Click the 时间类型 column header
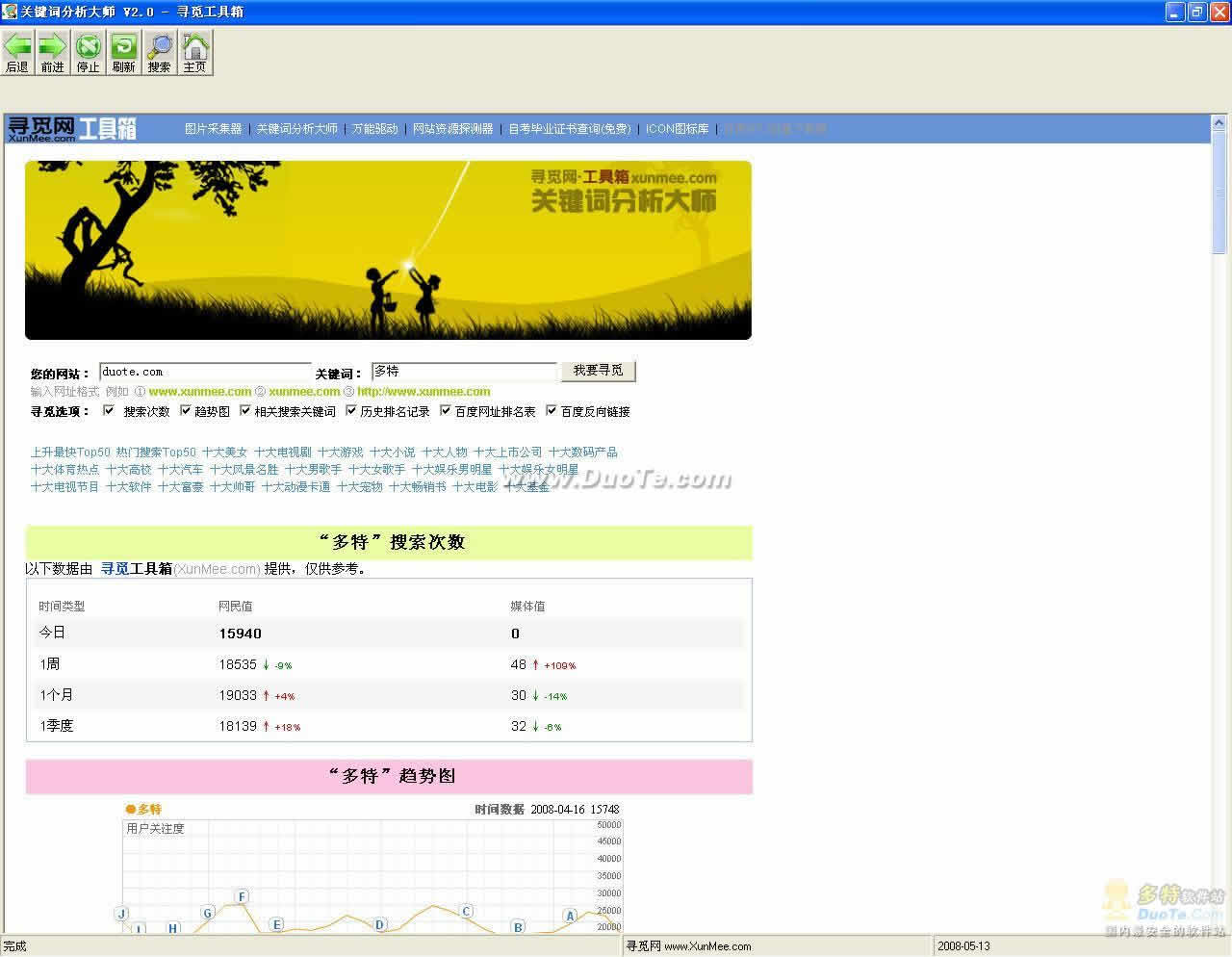 (x=62, y=606)
